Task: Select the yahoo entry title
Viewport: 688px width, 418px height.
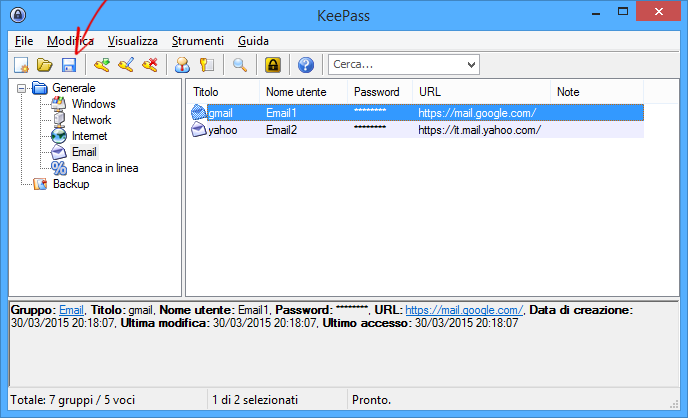Action: pyautogui.click(x=222, y=130)
